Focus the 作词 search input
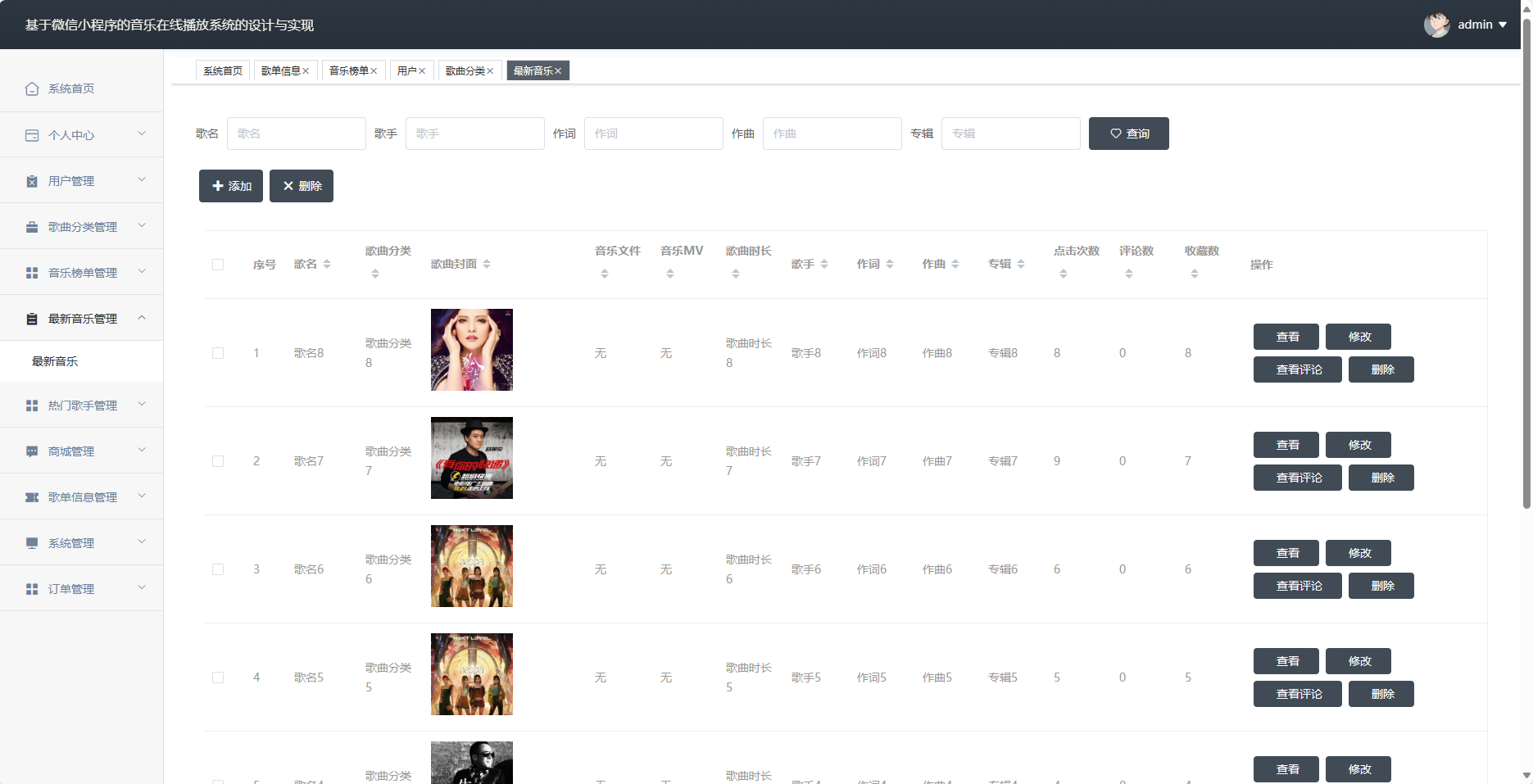 pos(654,134)
